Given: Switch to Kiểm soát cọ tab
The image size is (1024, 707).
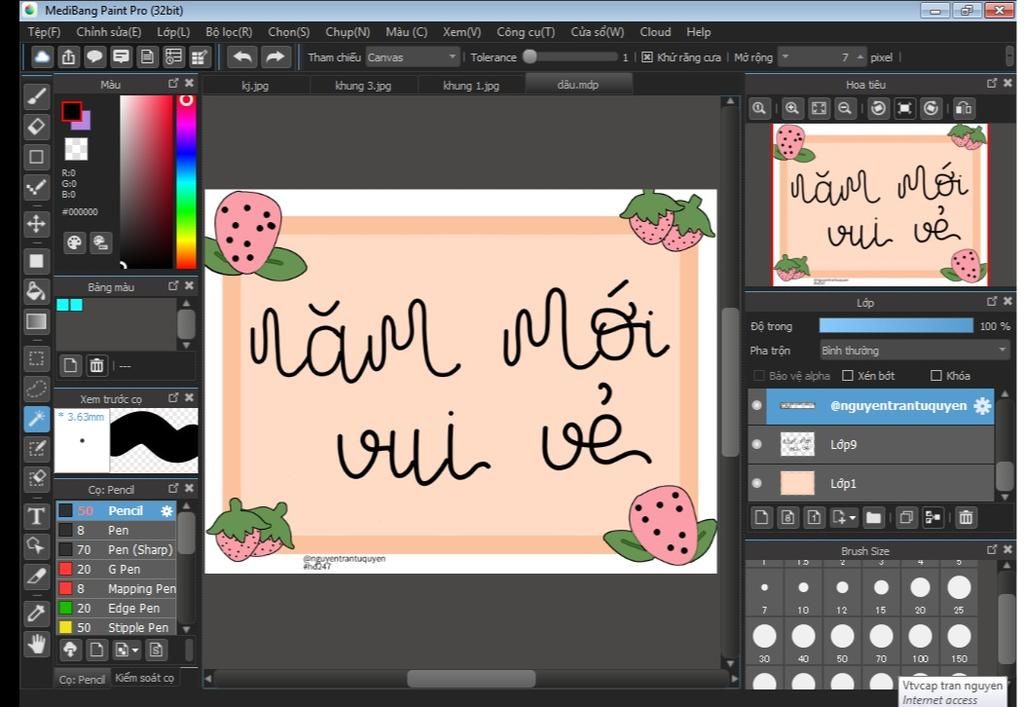Looking at the screenshot, I should pos(144,678).
